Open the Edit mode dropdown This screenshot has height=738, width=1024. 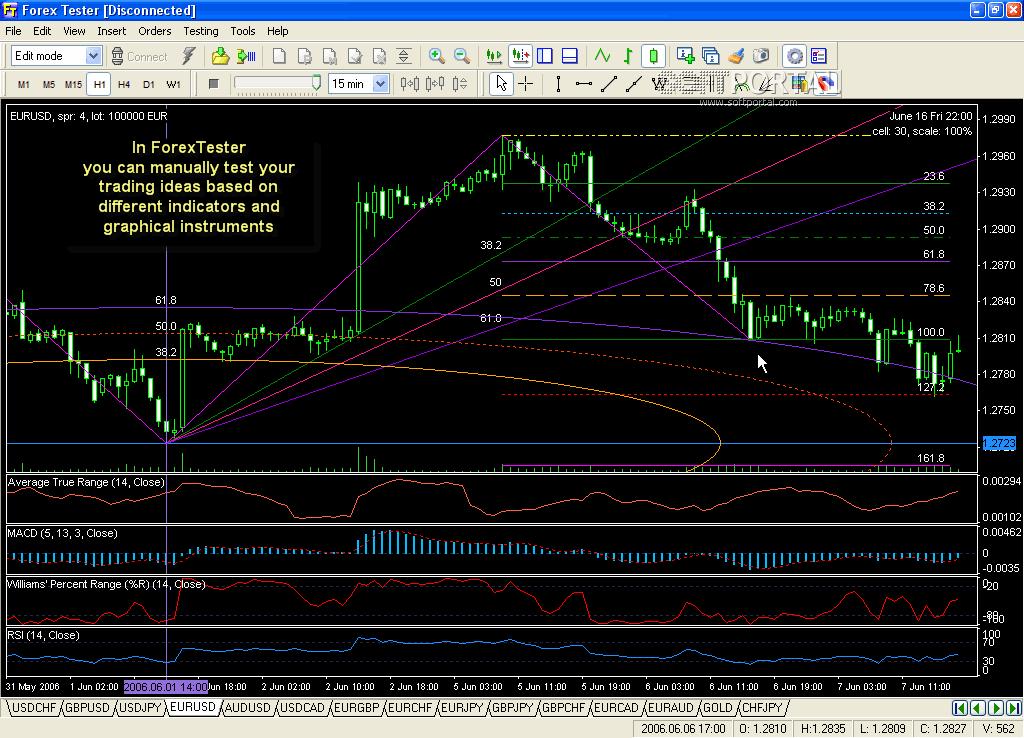[x=93, y=56]
